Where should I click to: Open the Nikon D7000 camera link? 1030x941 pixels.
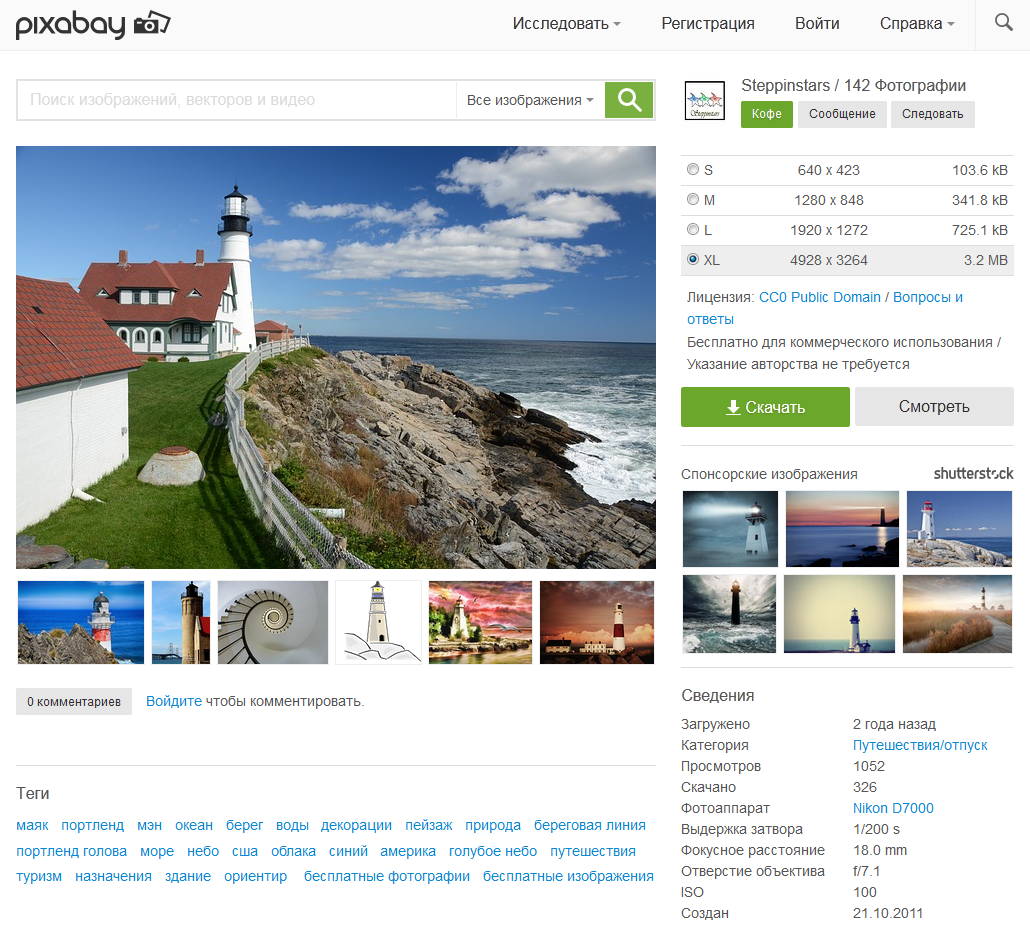coord(893,808)
